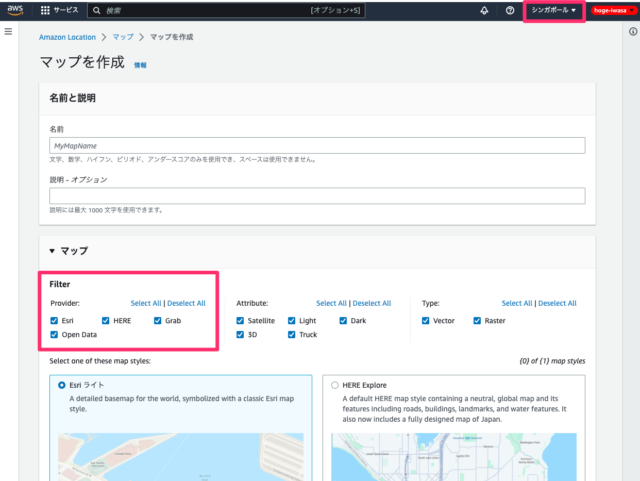Image resolution: width=640 pixels, height=481 pixels.
Task: Open the info panel icon at right edge
Action: click(633, 31)
